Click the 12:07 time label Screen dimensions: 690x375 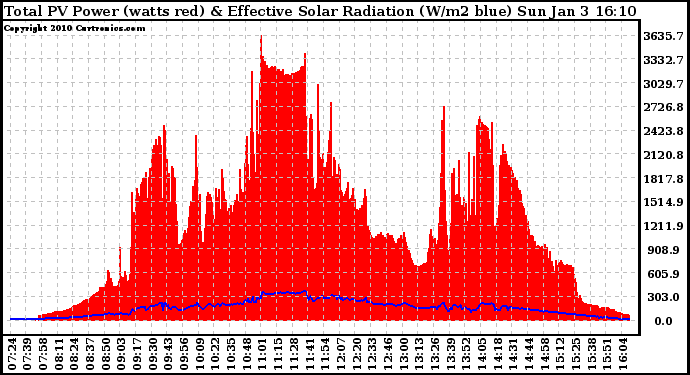click(341, 355)
